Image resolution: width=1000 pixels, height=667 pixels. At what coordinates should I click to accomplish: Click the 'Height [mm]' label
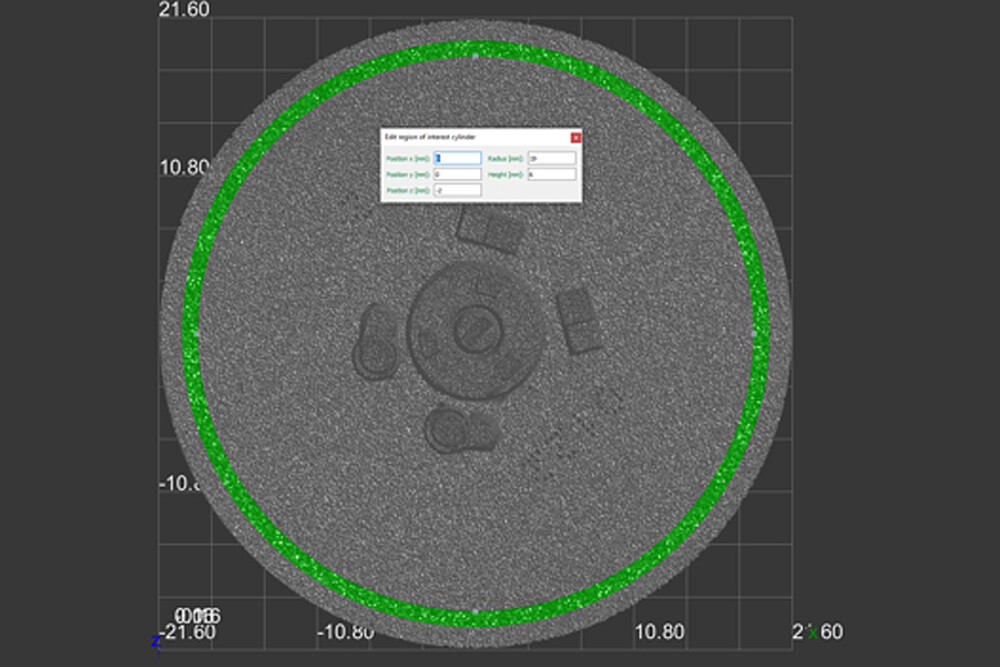click(505, 175)
